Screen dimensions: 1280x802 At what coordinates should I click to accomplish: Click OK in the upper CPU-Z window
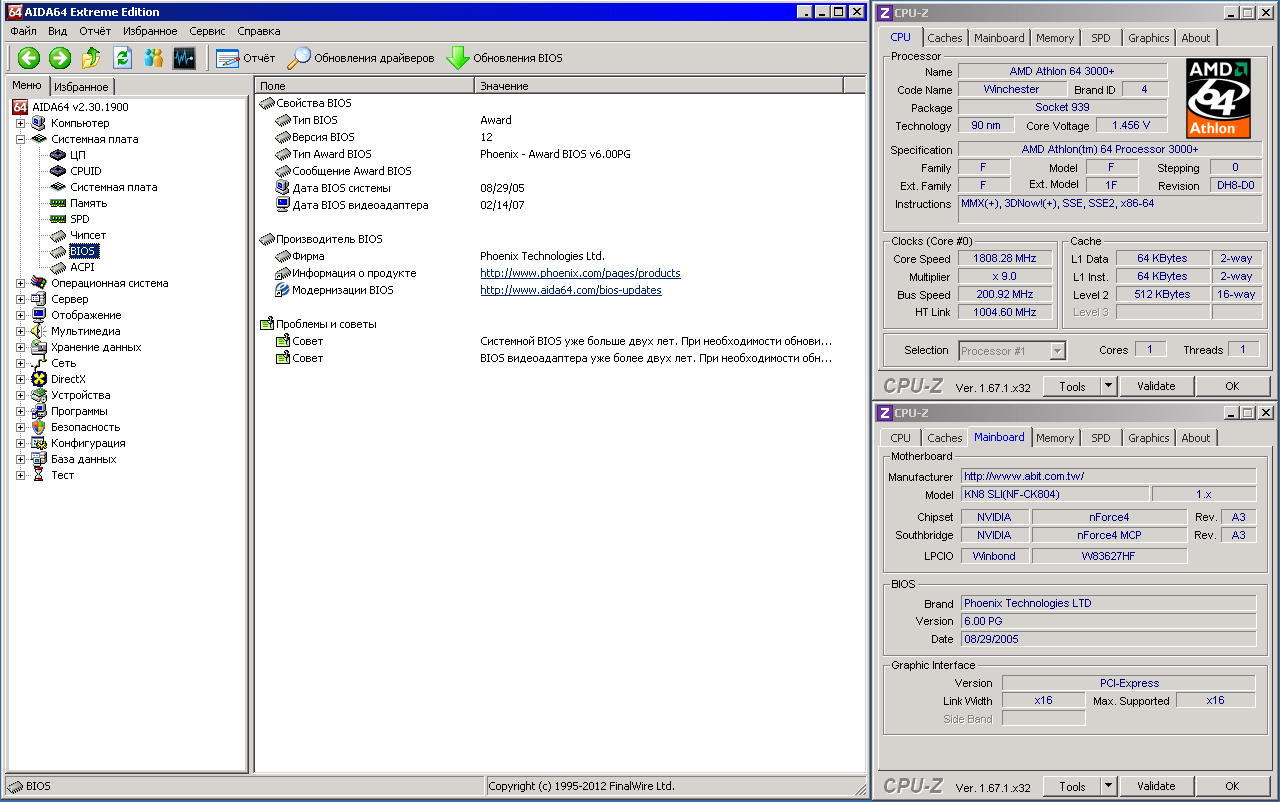[x=1232, y=386]
